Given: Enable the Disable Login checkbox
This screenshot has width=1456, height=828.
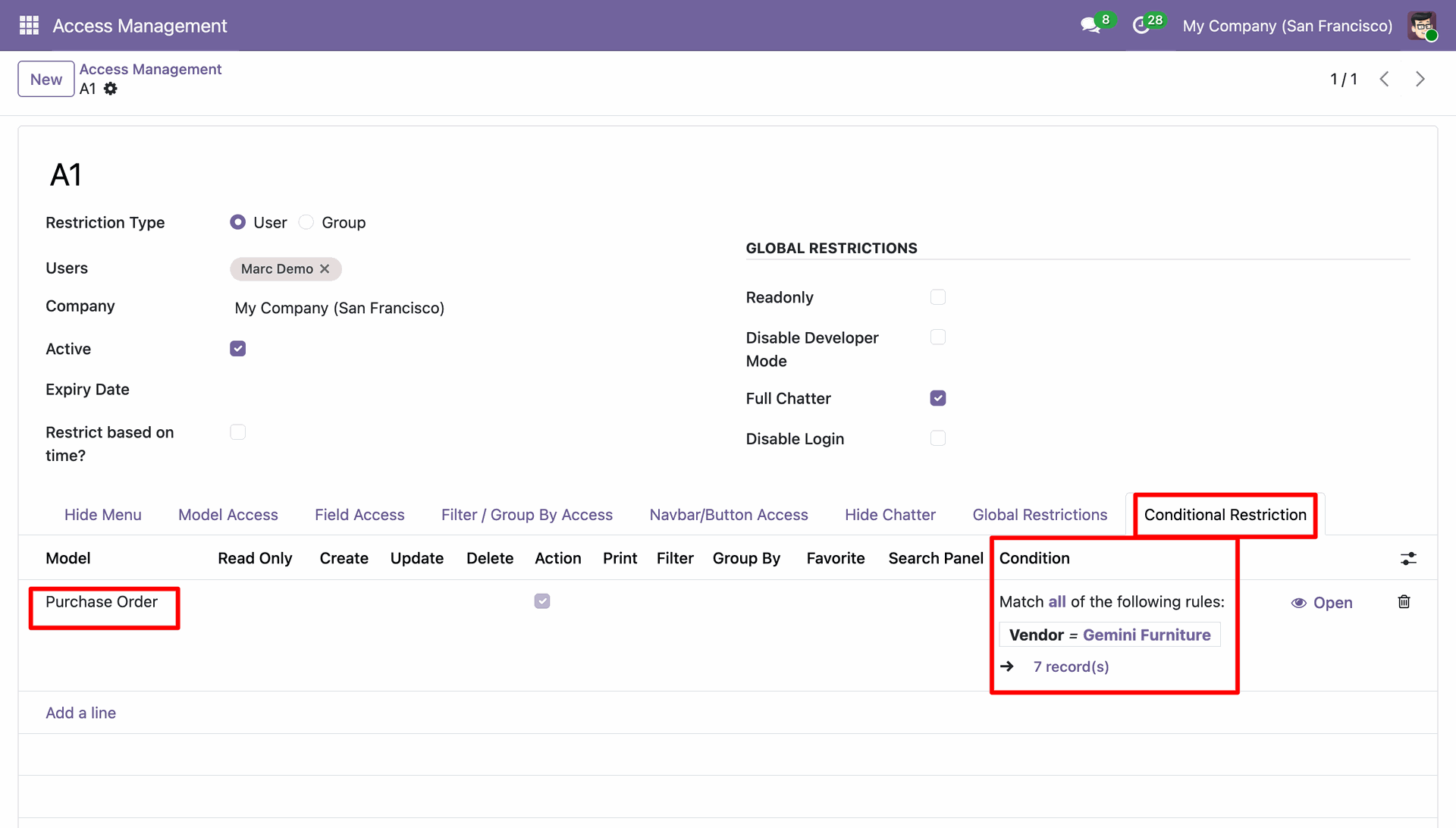Looking at the screenshot, I should click(x=938, y=438).
